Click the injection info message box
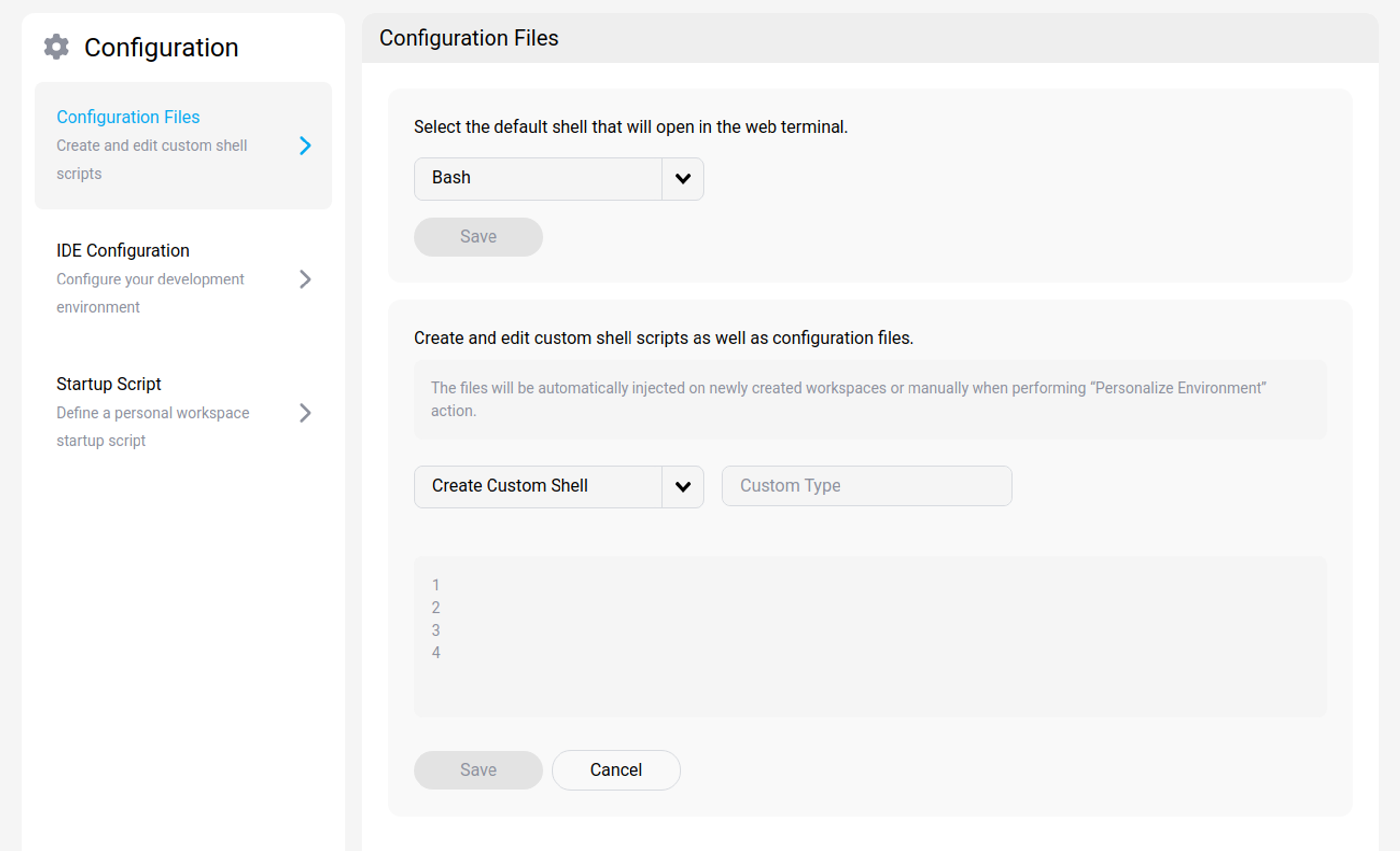The image size is (1400, 851). click(869, 399)
